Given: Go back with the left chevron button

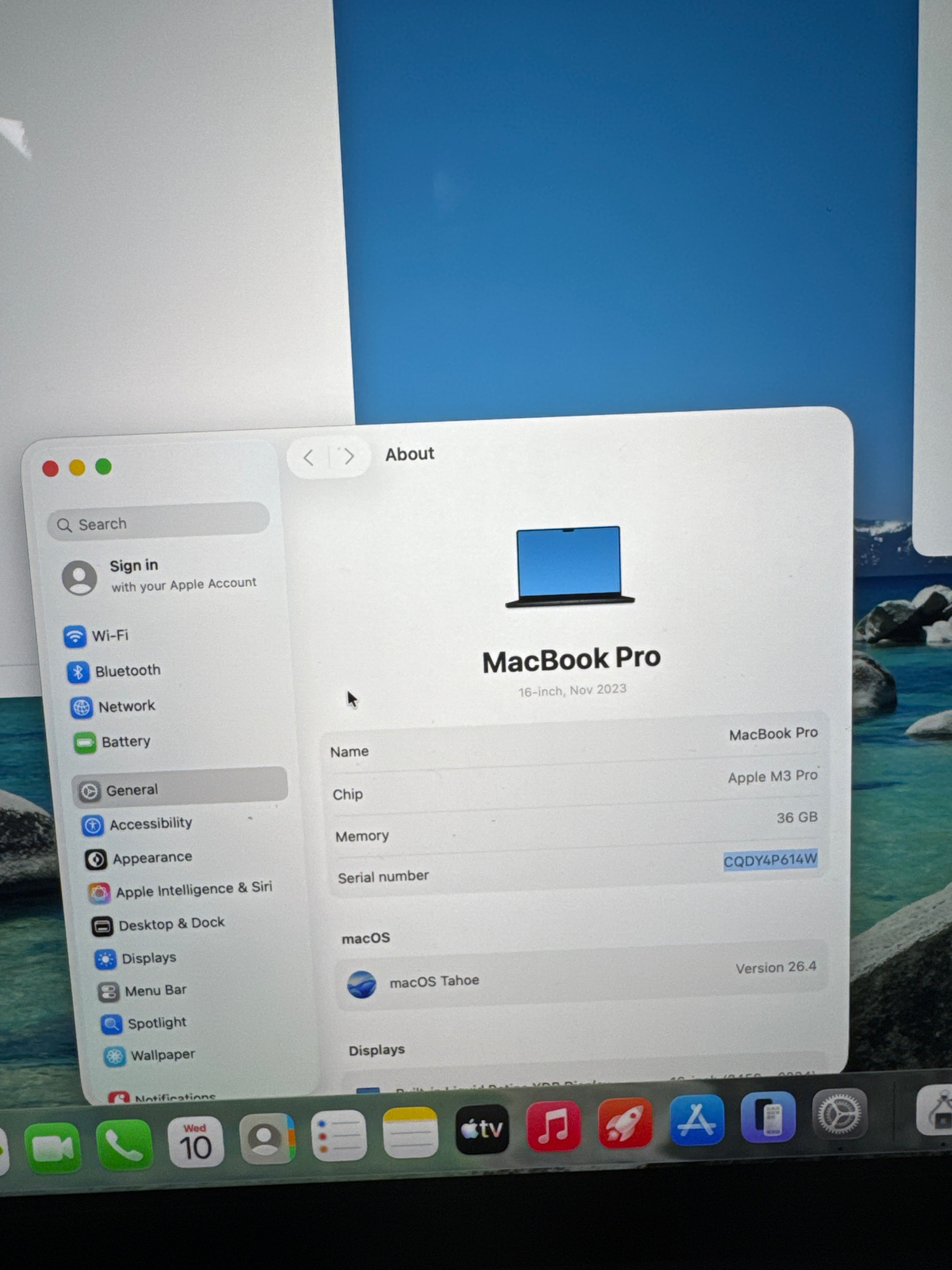Looking at the screenshot, I should 309,458.
